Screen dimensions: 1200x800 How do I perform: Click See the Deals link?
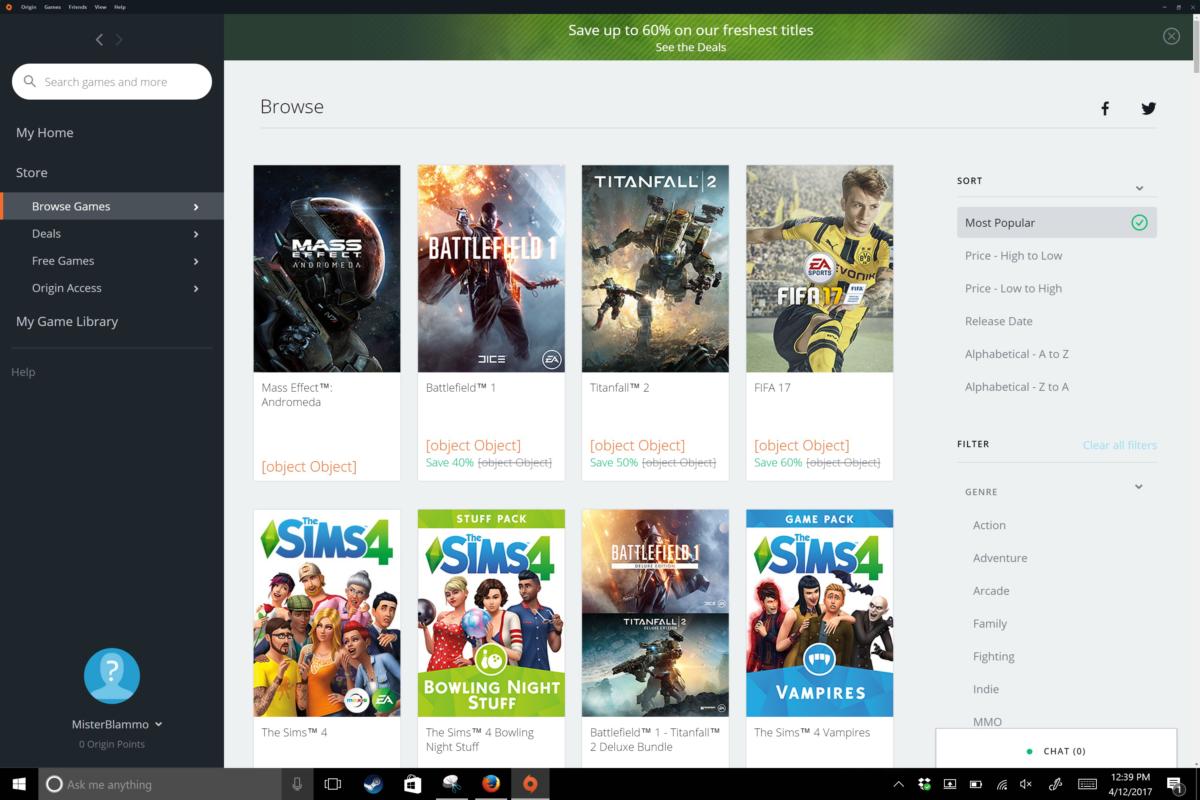point(691,47)
